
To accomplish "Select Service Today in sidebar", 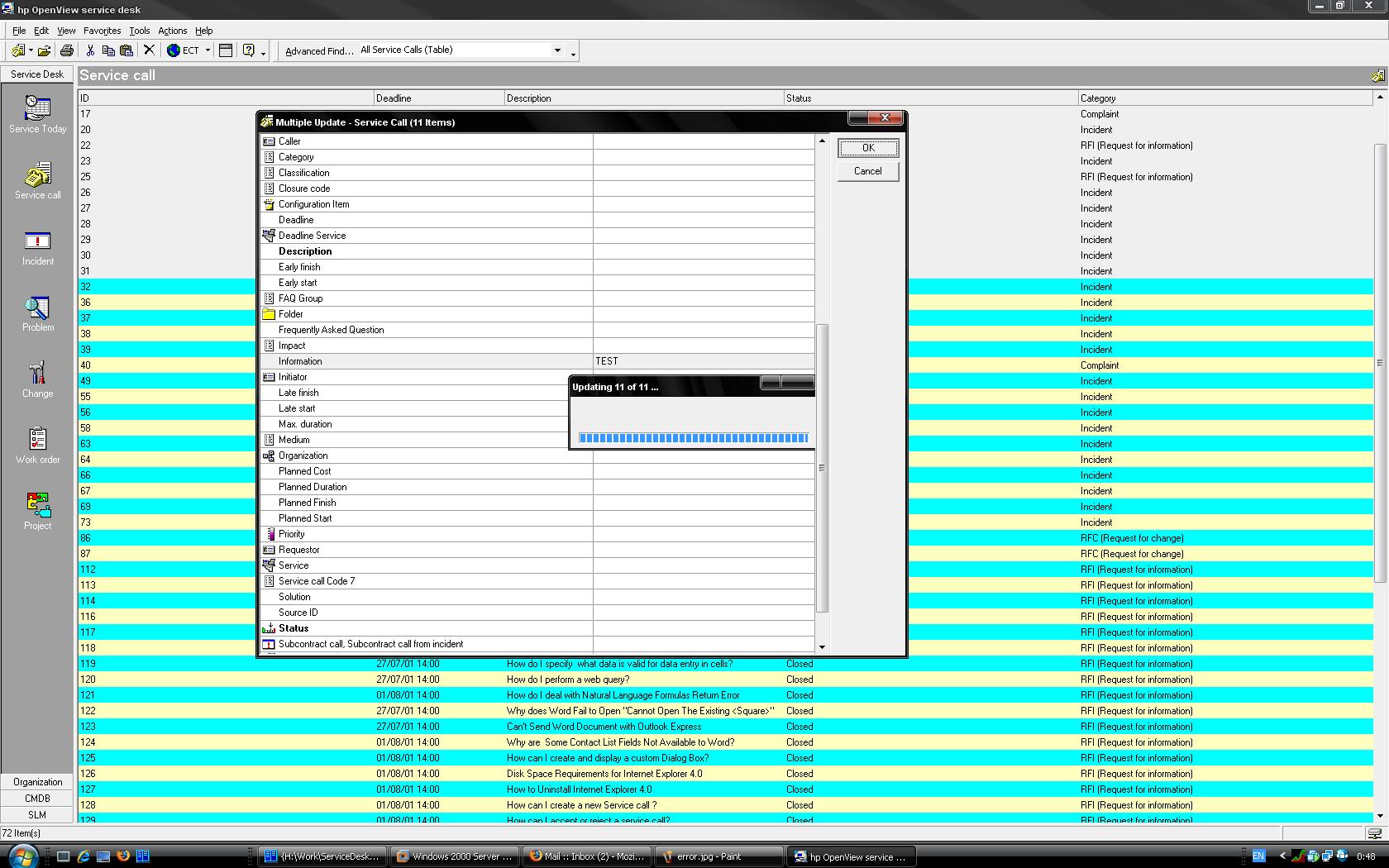I will pos(37,114).
